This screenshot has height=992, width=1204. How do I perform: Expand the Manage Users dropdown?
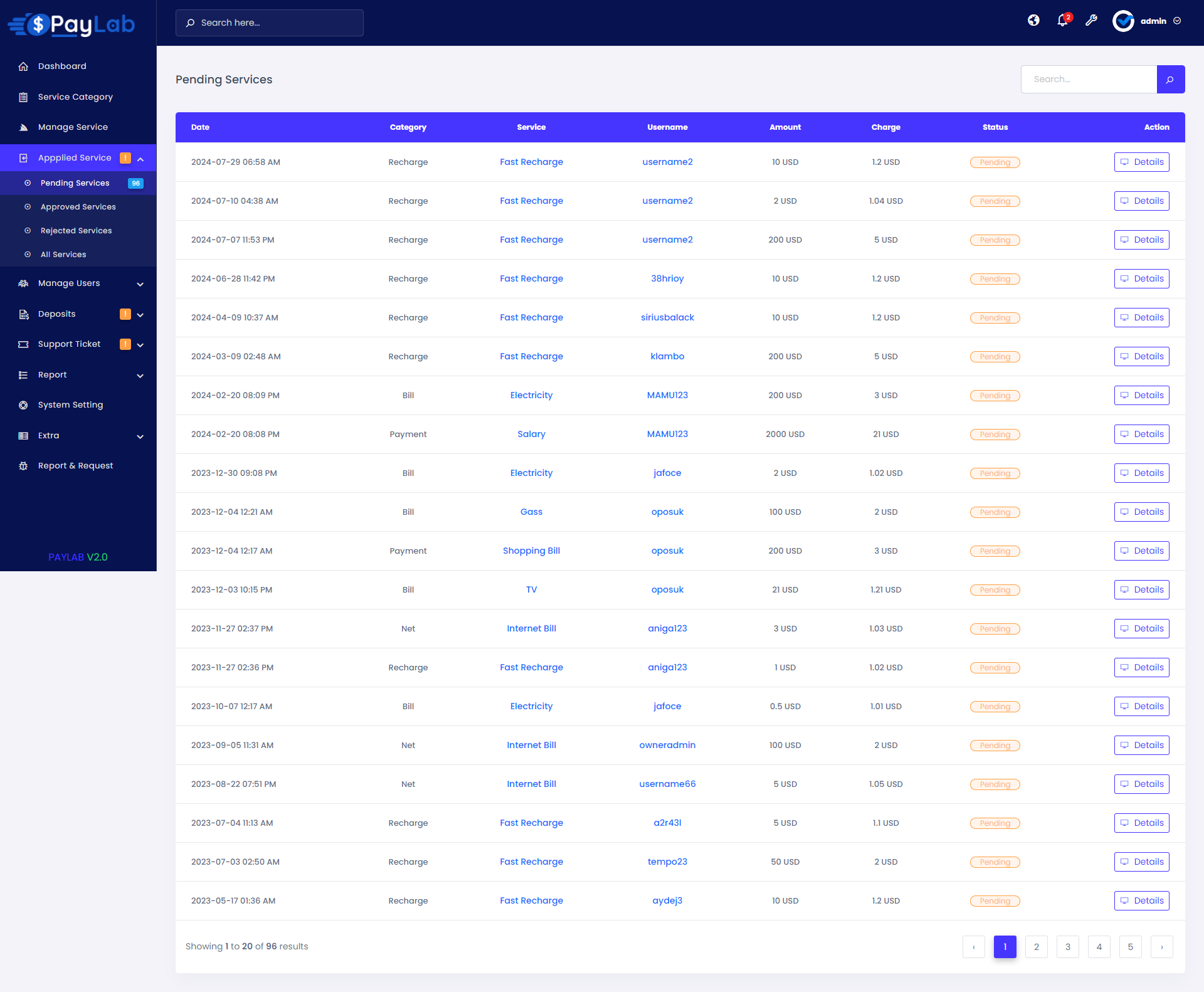click(x=140, y=284)
